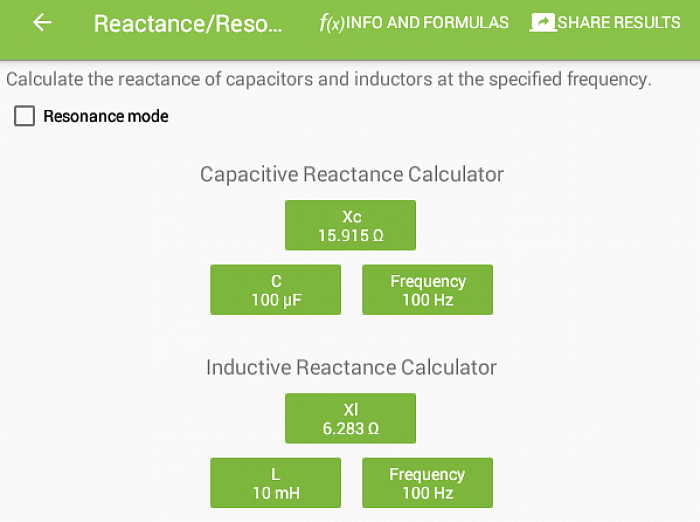
Task: Click the share arrow icon
Action: (542, 22)
